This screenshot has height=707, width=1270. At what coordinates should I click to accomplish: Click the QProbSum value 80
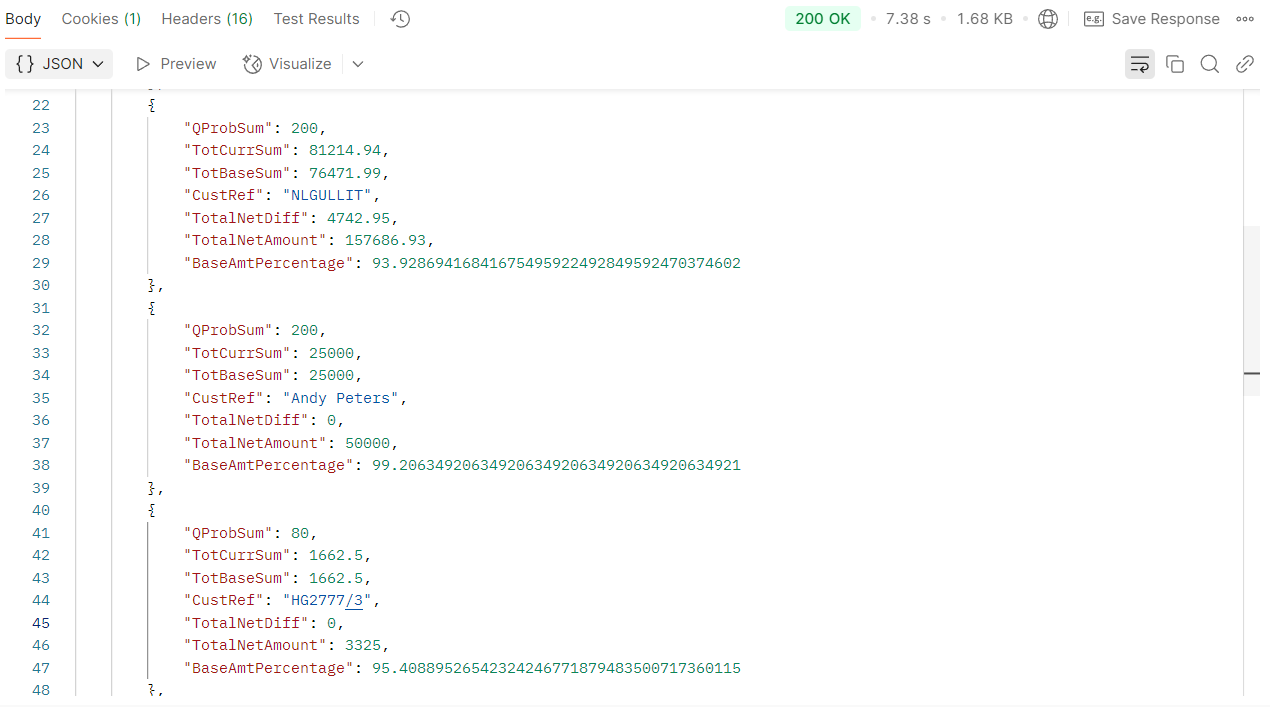pos(300,533)
